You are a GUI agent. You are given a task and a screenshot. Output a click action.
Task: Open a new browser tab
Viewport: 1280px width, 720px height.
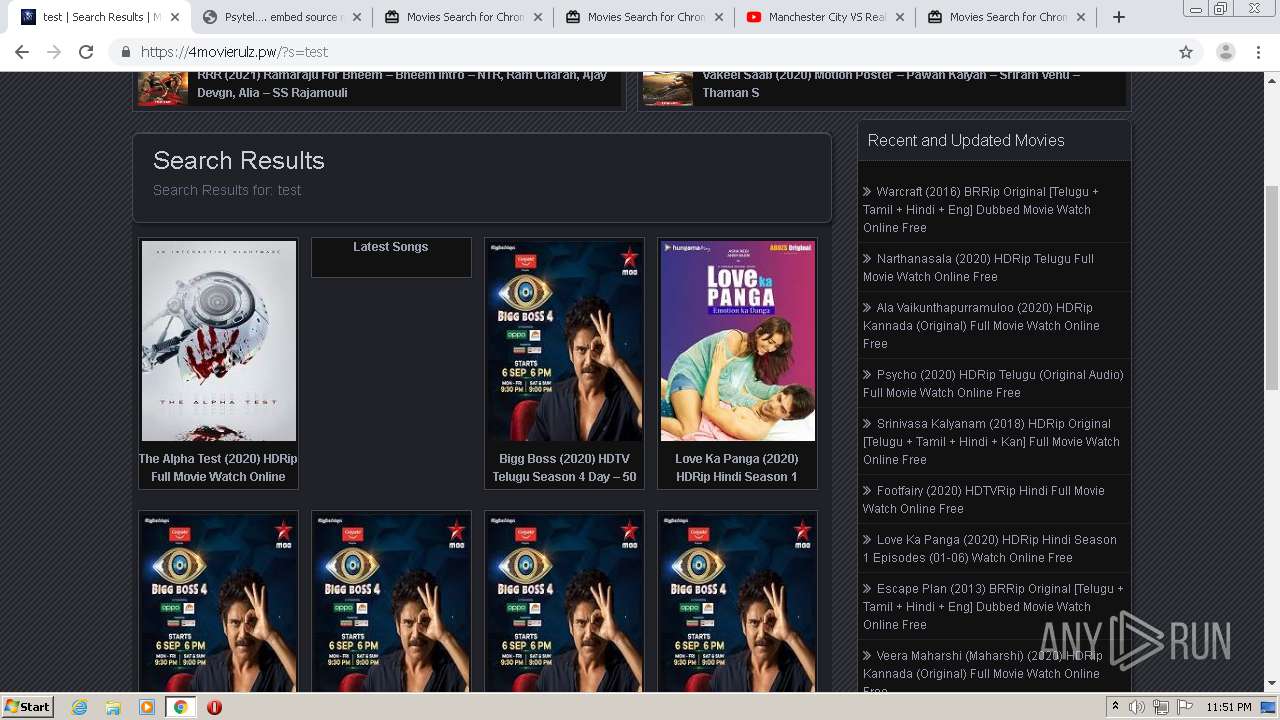1119,17
